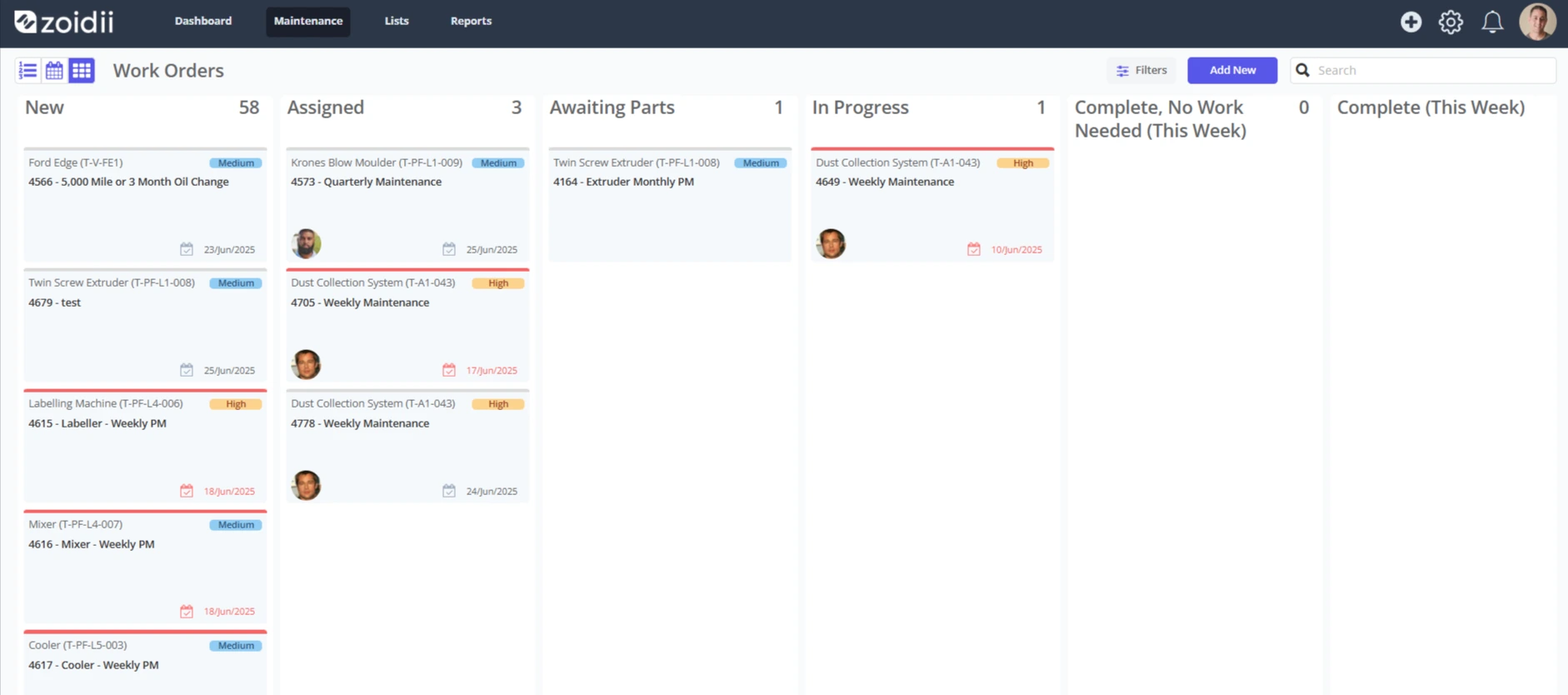Click High priority badge on work order 4649
Image resolution: width=1568 pixels, height=695 pixels.
pos(1023,163)
